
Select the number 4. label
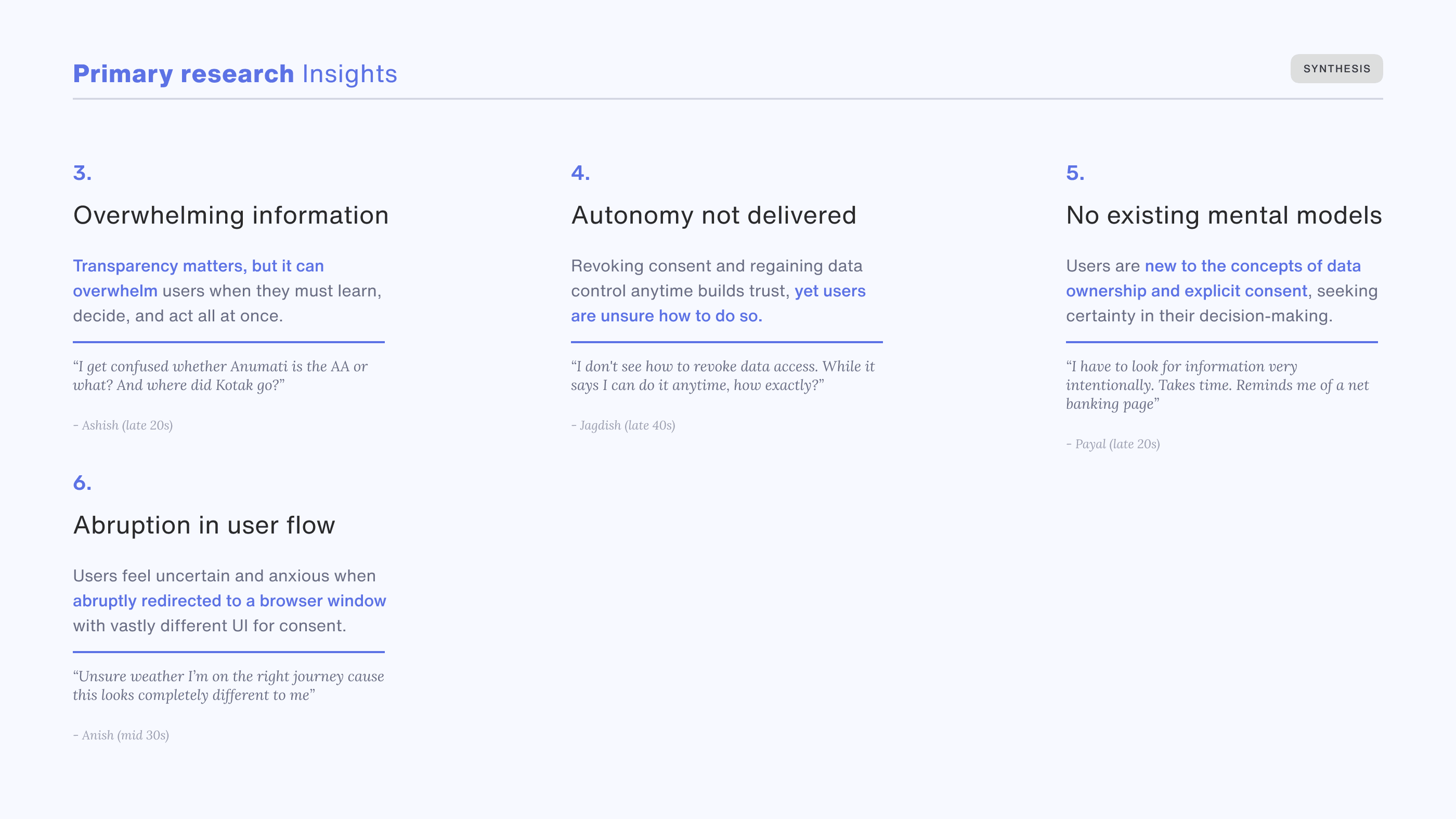(x=580, y=173)
